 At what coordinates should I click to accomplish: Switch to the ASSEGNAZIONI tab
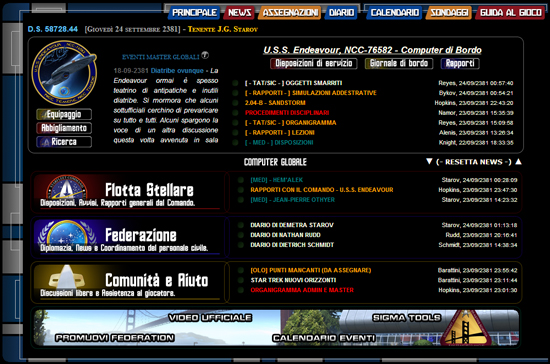[x=290, y=13]
